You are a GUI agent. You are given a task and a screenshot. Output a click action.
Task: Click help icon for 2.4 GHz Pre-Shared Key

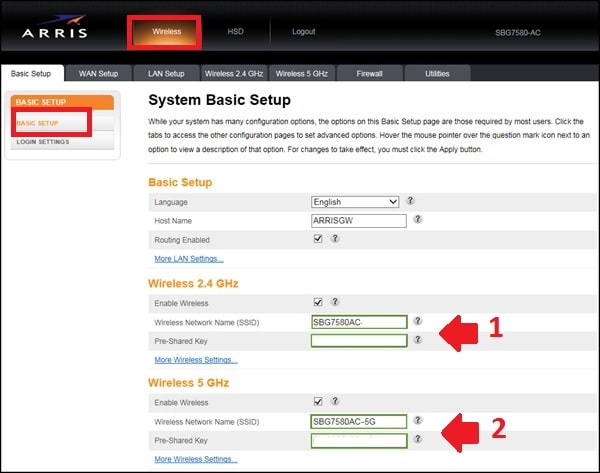(418, 340)
